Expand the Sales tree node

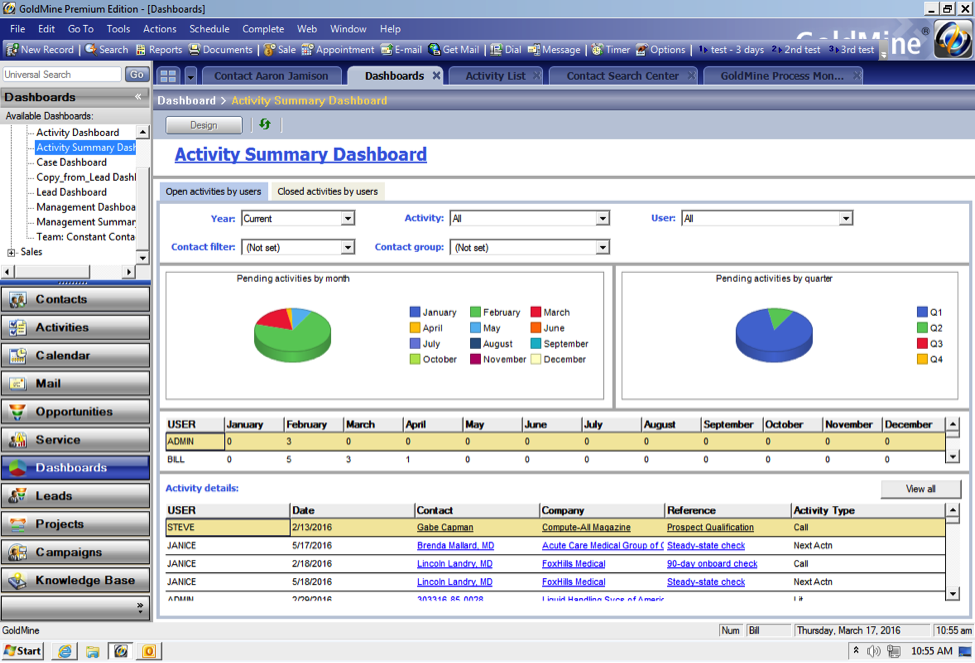[11, 253]
